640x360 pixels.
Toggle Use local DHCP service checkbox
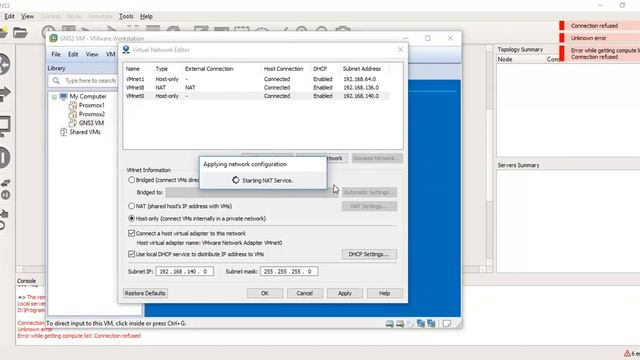(131, 254)
